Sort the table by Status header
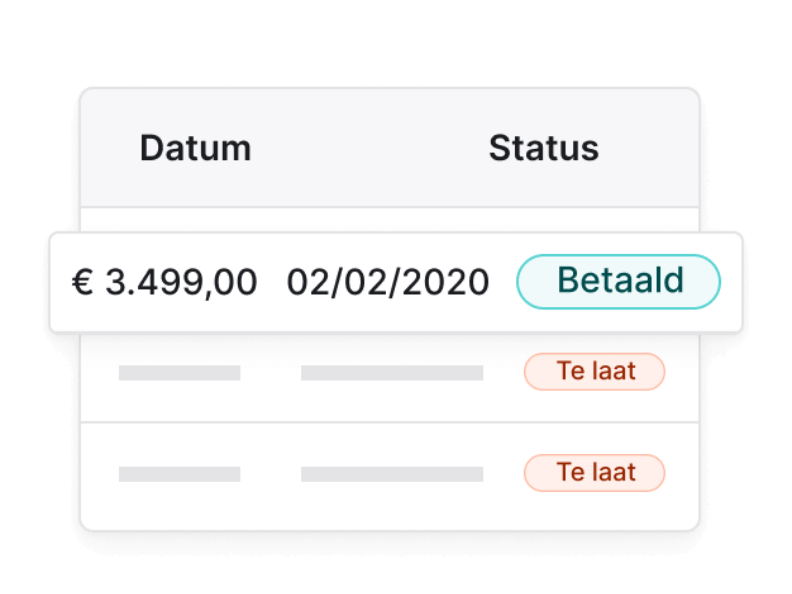The width and height of the screenshot is (792, 594). pyautogui.click(x=543, y=149)
